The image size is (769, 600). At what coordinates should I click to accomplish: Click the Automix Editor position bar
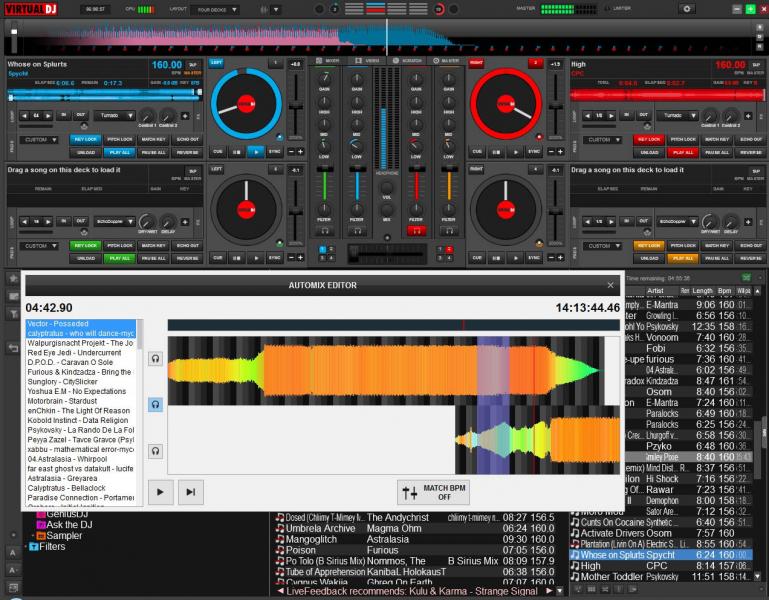point(393,325)
